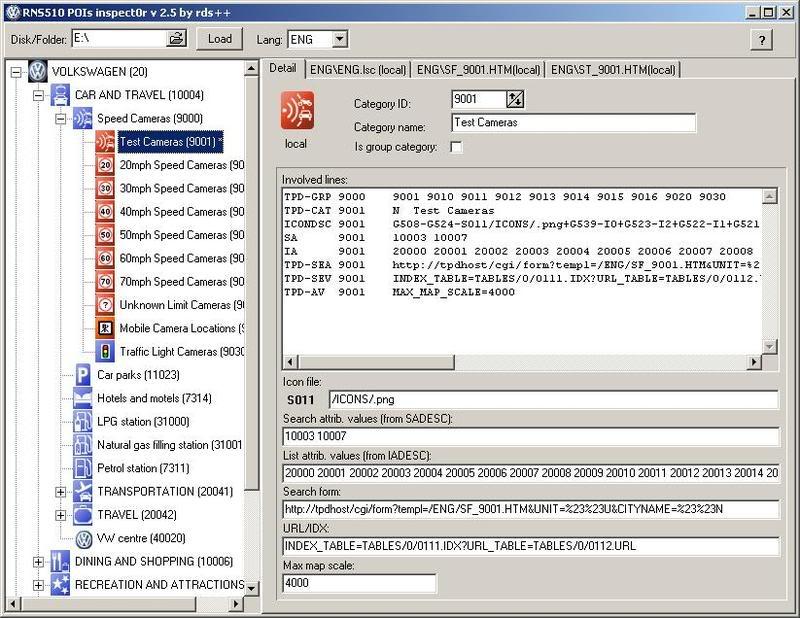
Task: Click the change Category ID icon button
Action: point(515,99)
